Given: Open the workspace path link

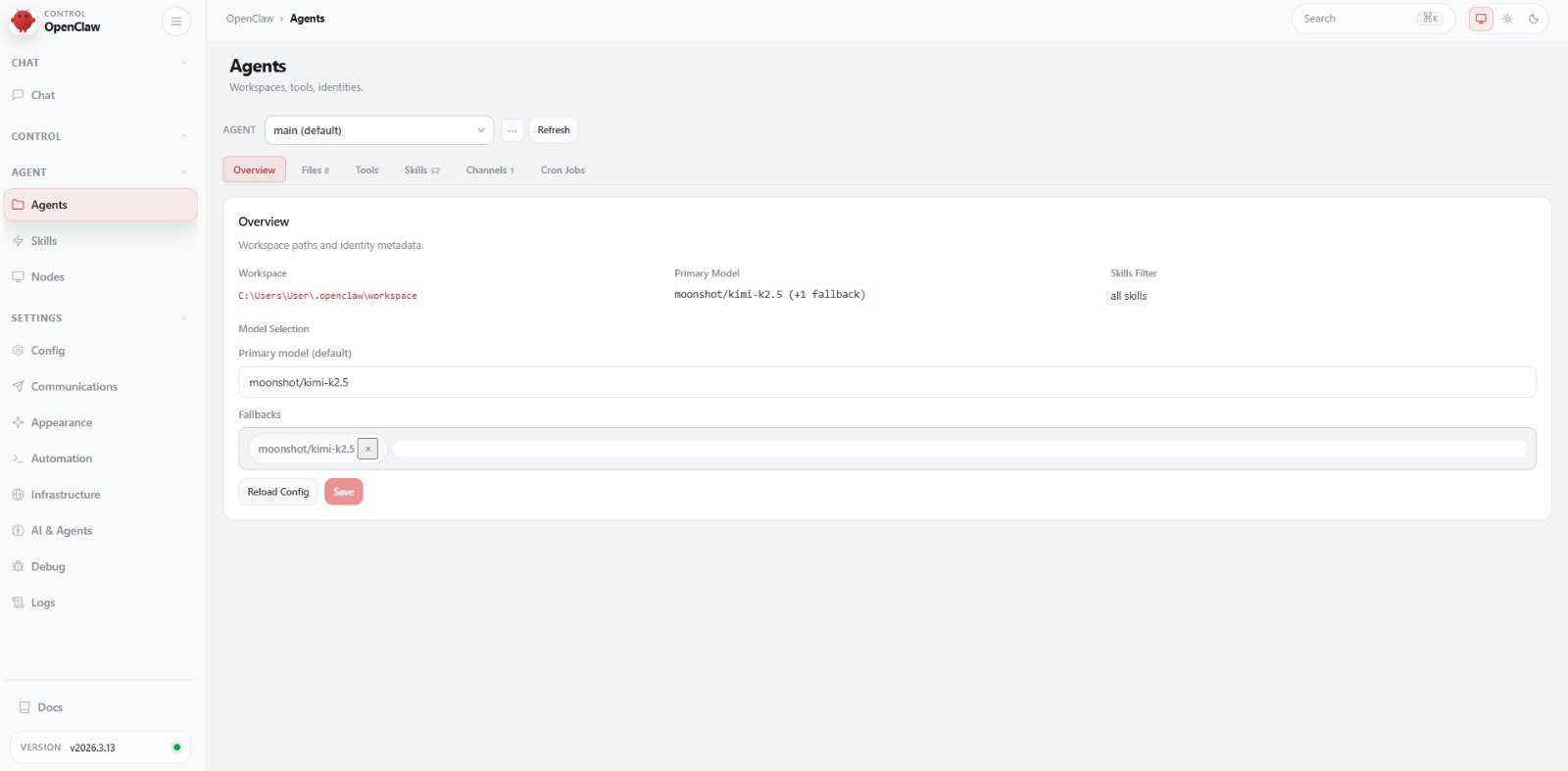Looking at the screenshot, I should (327, 296).
